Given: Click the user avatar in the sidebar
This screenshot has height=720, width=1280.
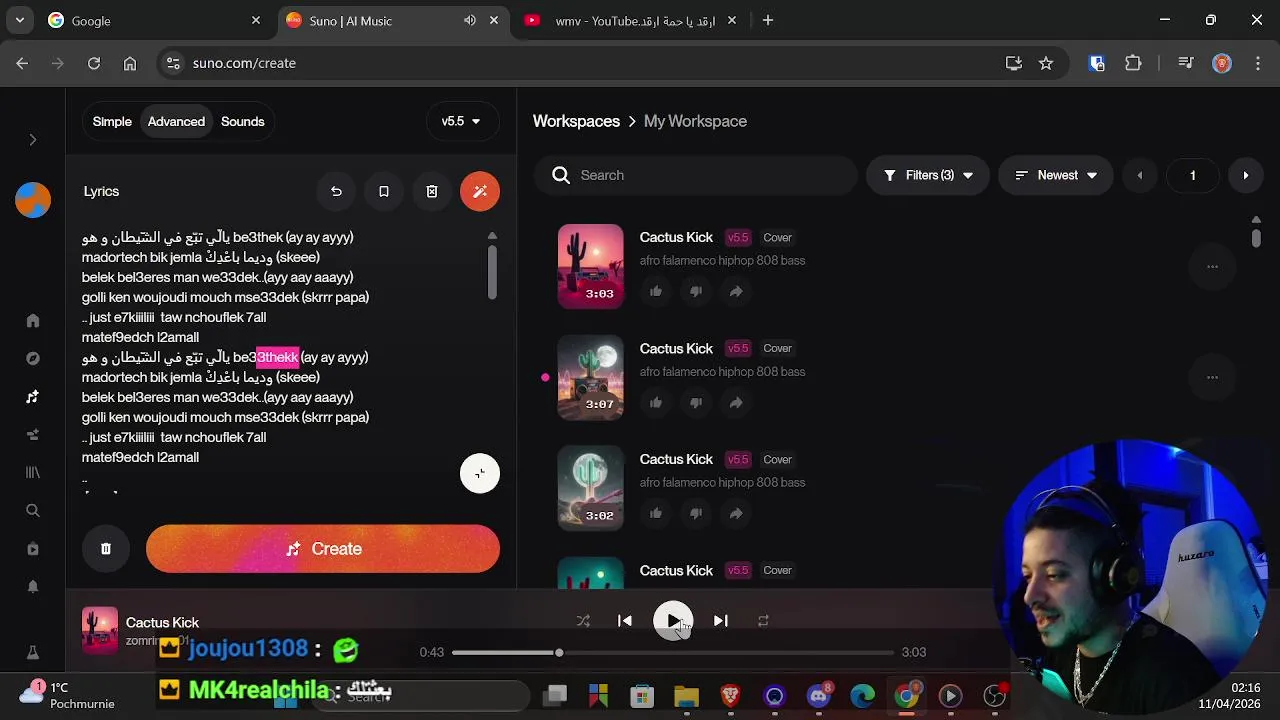Looking at the screenshot, I should tap(33, 200).
